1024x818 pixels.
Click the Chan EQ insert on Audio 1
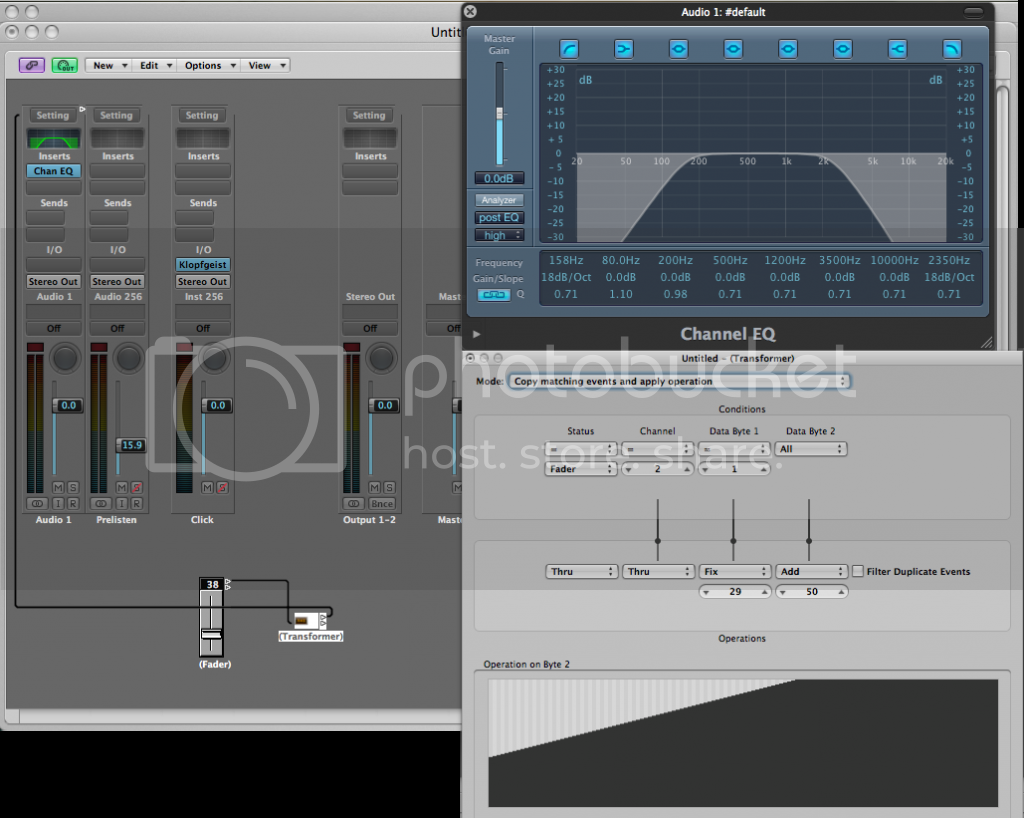click(x=54, y=171)
